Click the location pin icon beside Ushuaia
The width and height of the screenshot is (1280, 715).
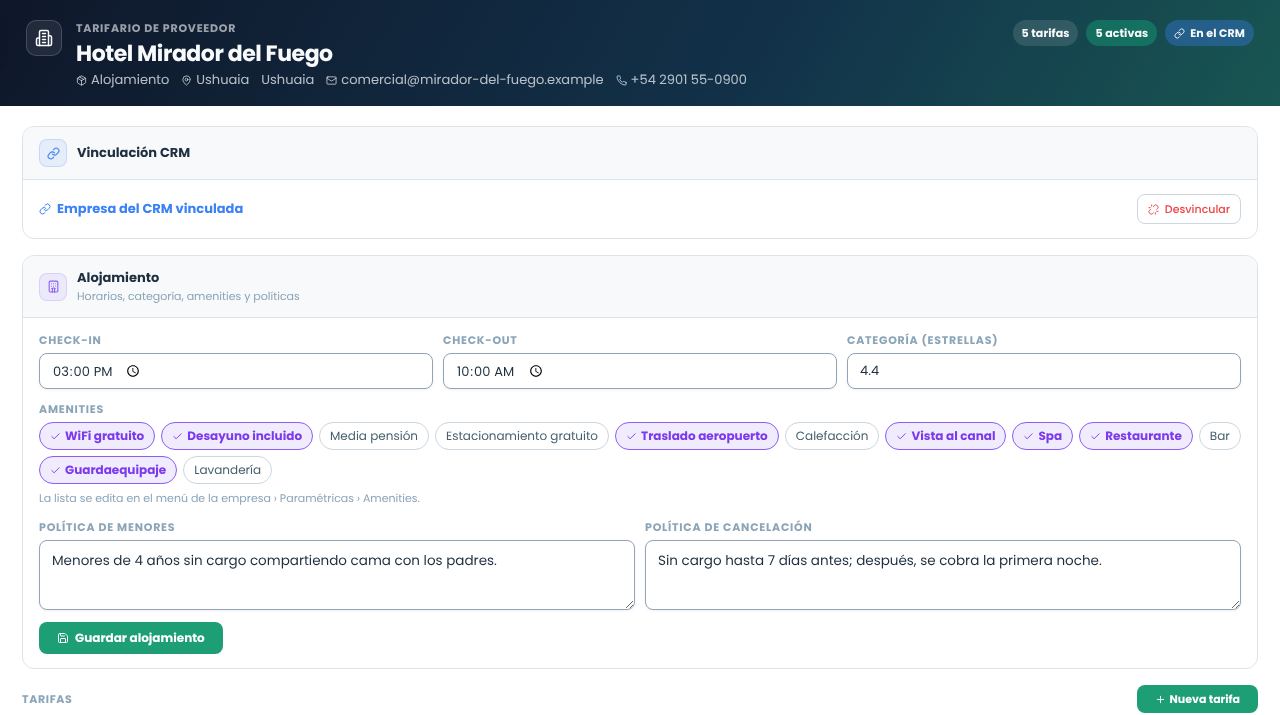pyautogui.click(x=186, y=80)
